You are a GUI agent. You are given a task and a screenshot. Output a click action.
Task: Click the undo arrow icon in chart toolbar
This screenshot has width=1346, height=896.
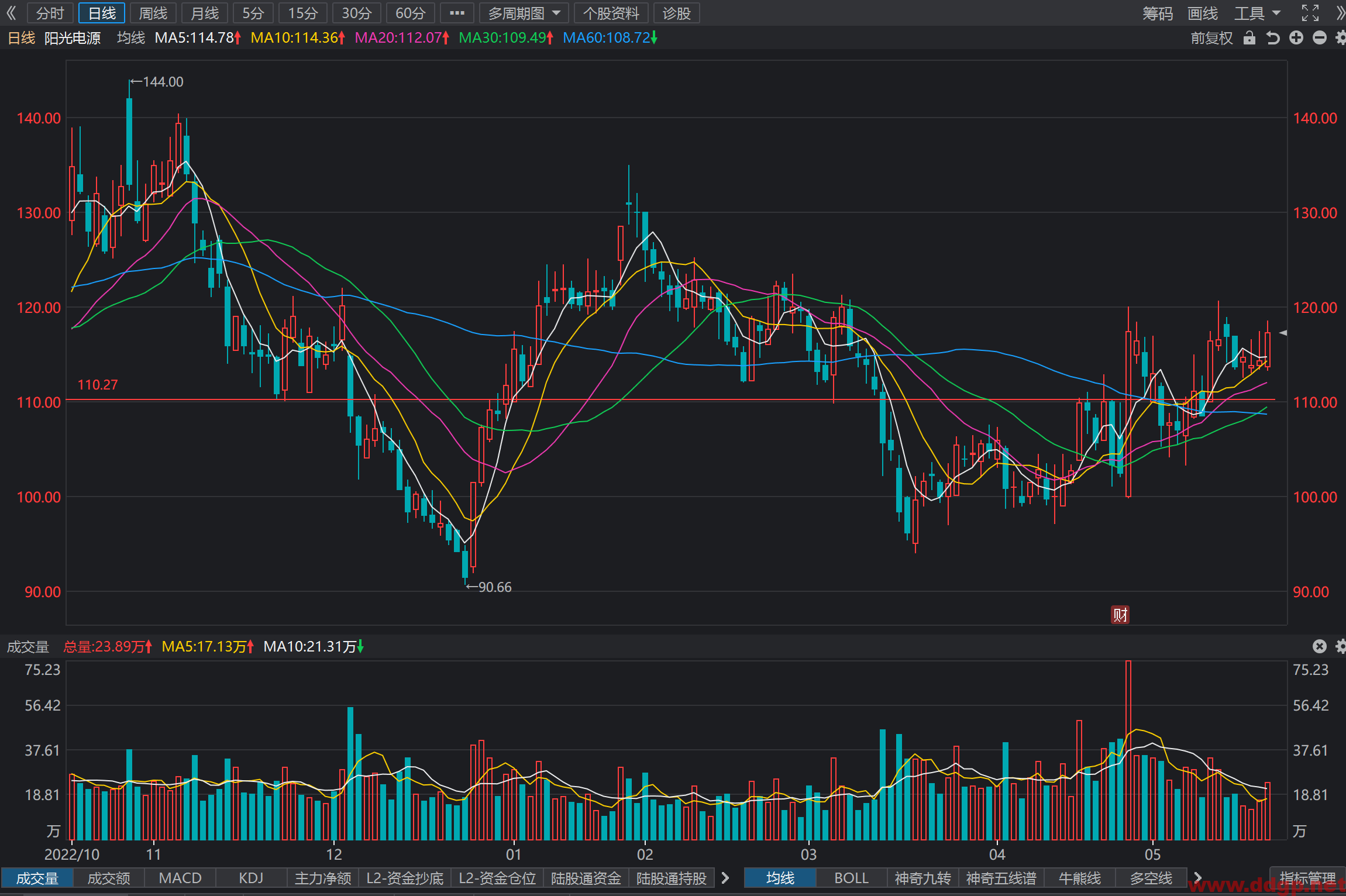point(1273,38)
